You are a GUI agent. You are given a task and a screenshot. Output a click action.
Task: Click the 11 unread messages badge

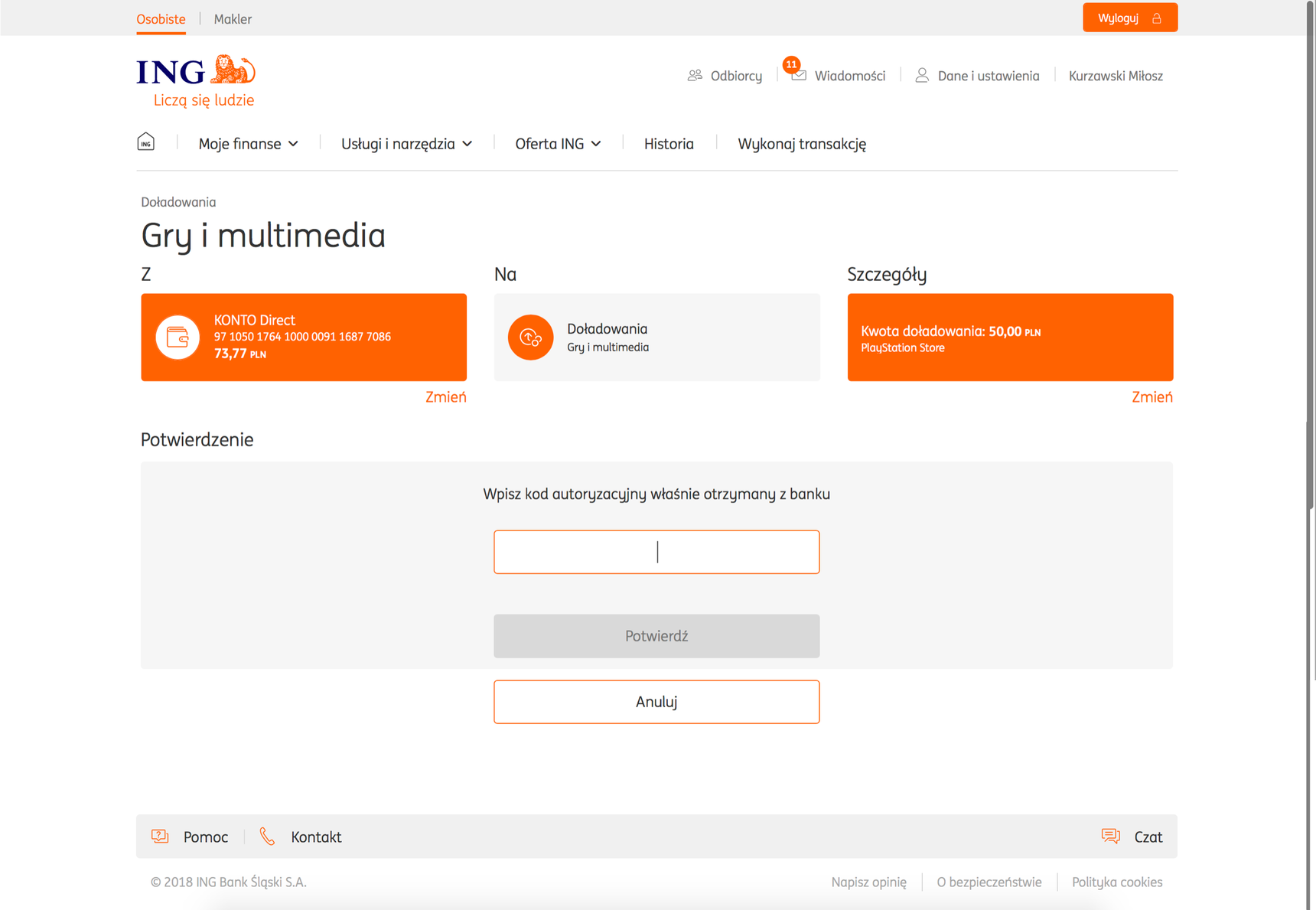coord(791,64)
